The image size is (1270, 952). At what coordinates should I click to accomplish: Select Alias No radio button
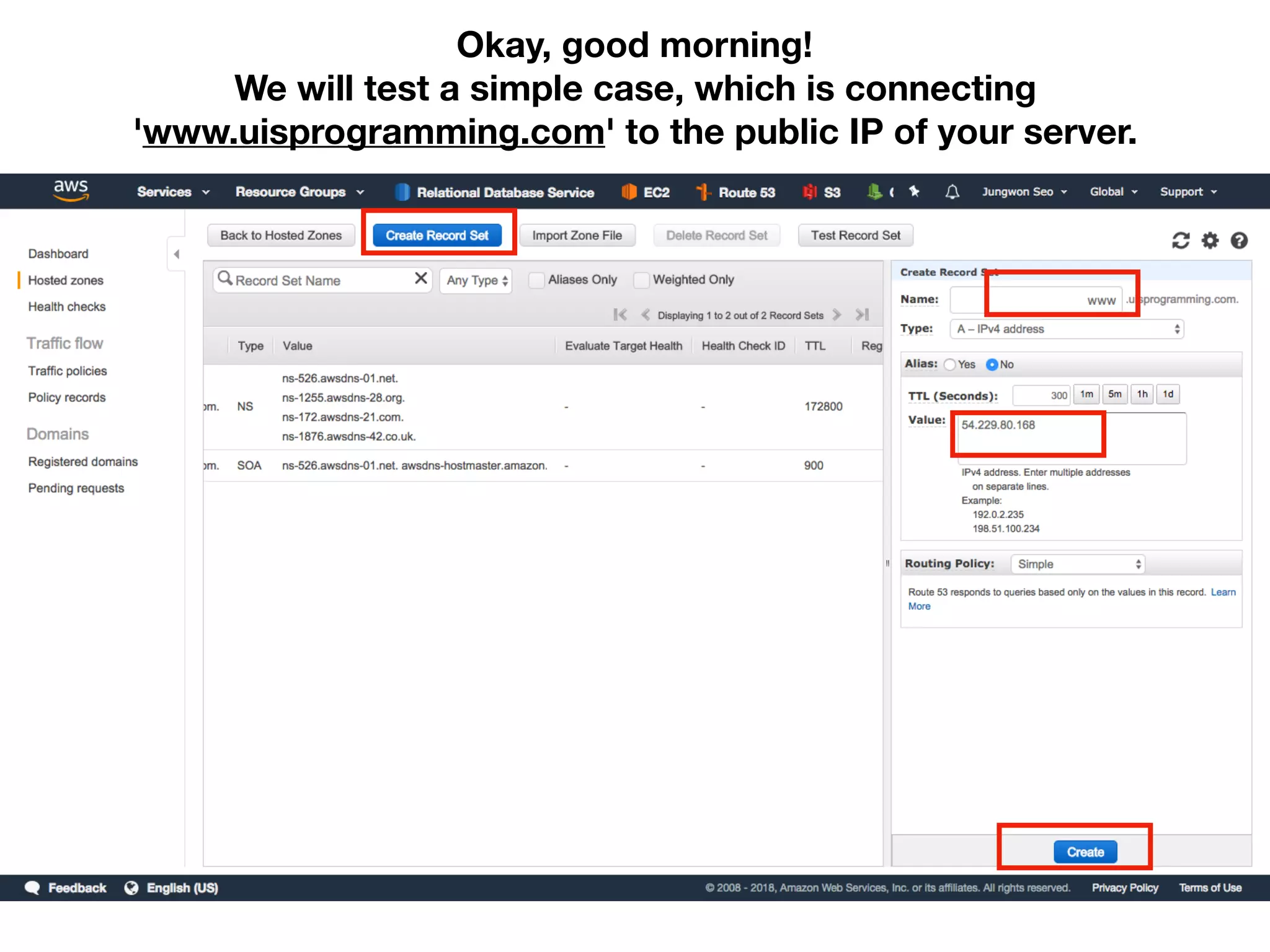pos(992,365)
